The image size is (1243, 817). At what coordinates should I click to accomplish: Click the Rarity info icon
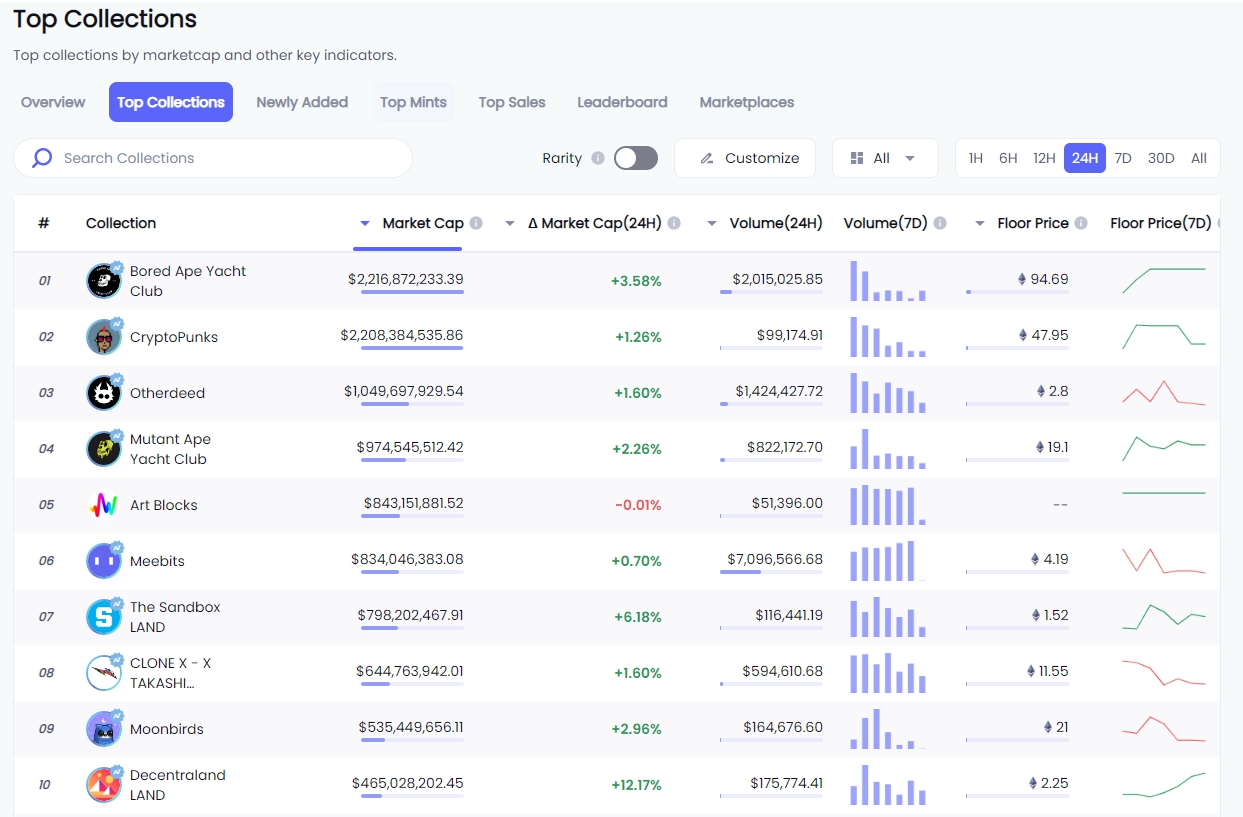point(598,158)
